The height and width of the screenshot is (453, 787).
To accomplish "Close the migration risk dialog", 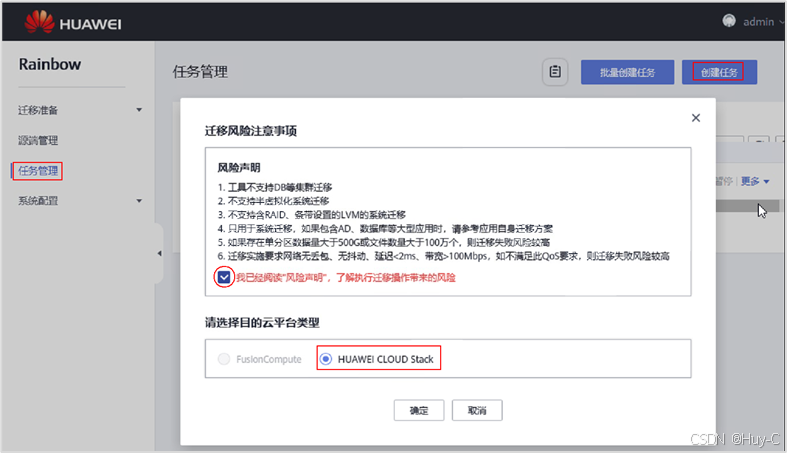I will click(x=696, y=118).
